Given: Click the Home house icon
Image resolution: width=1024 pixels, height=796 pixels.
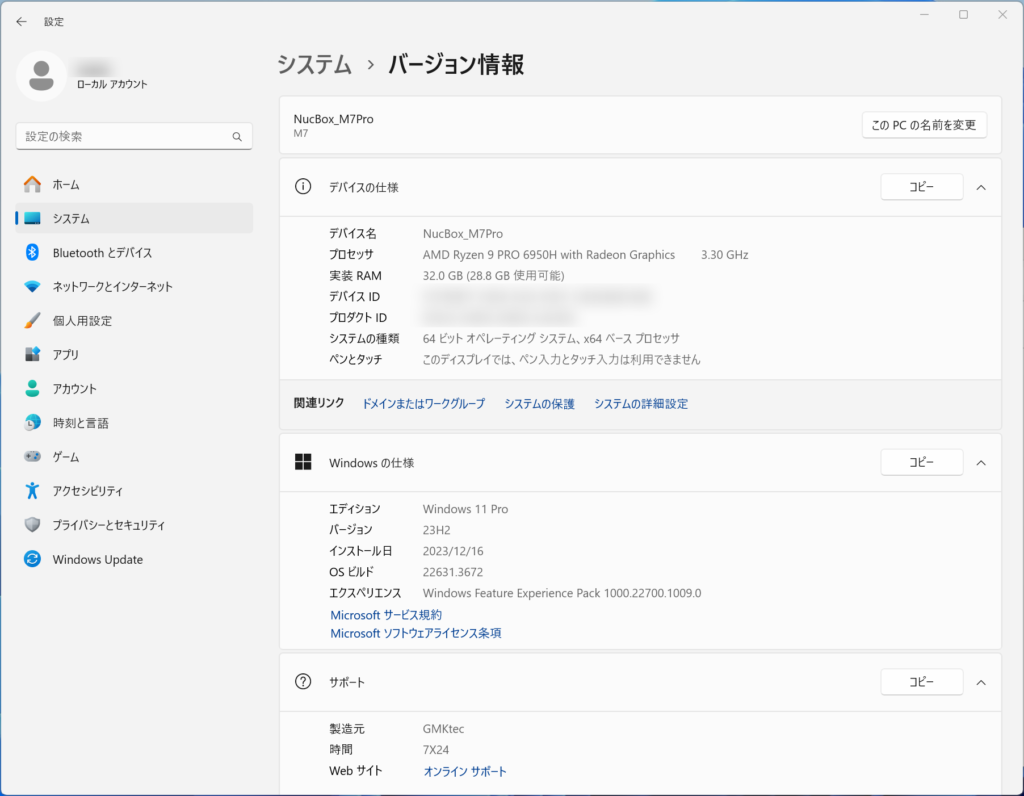Looking at the screenshot, I should 32,185.
